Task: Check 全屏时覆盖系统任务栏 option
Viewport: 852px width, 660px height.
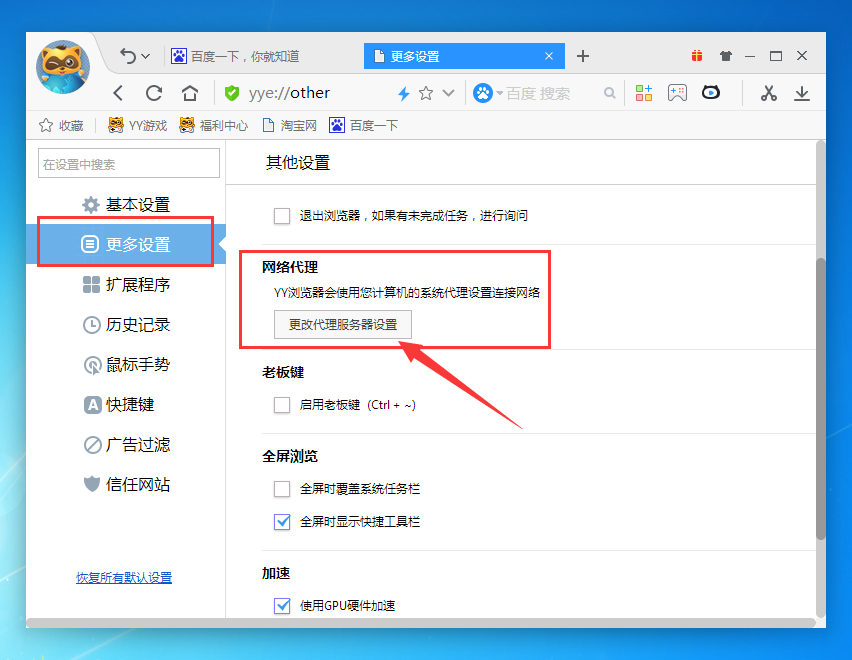Action: click(x=283, y=489)
